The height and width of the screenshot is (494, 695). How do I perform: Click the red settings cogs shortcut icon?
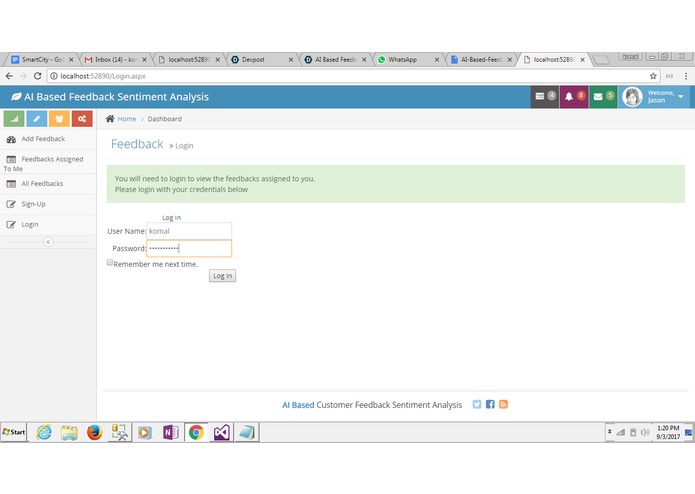pos(82,119)
